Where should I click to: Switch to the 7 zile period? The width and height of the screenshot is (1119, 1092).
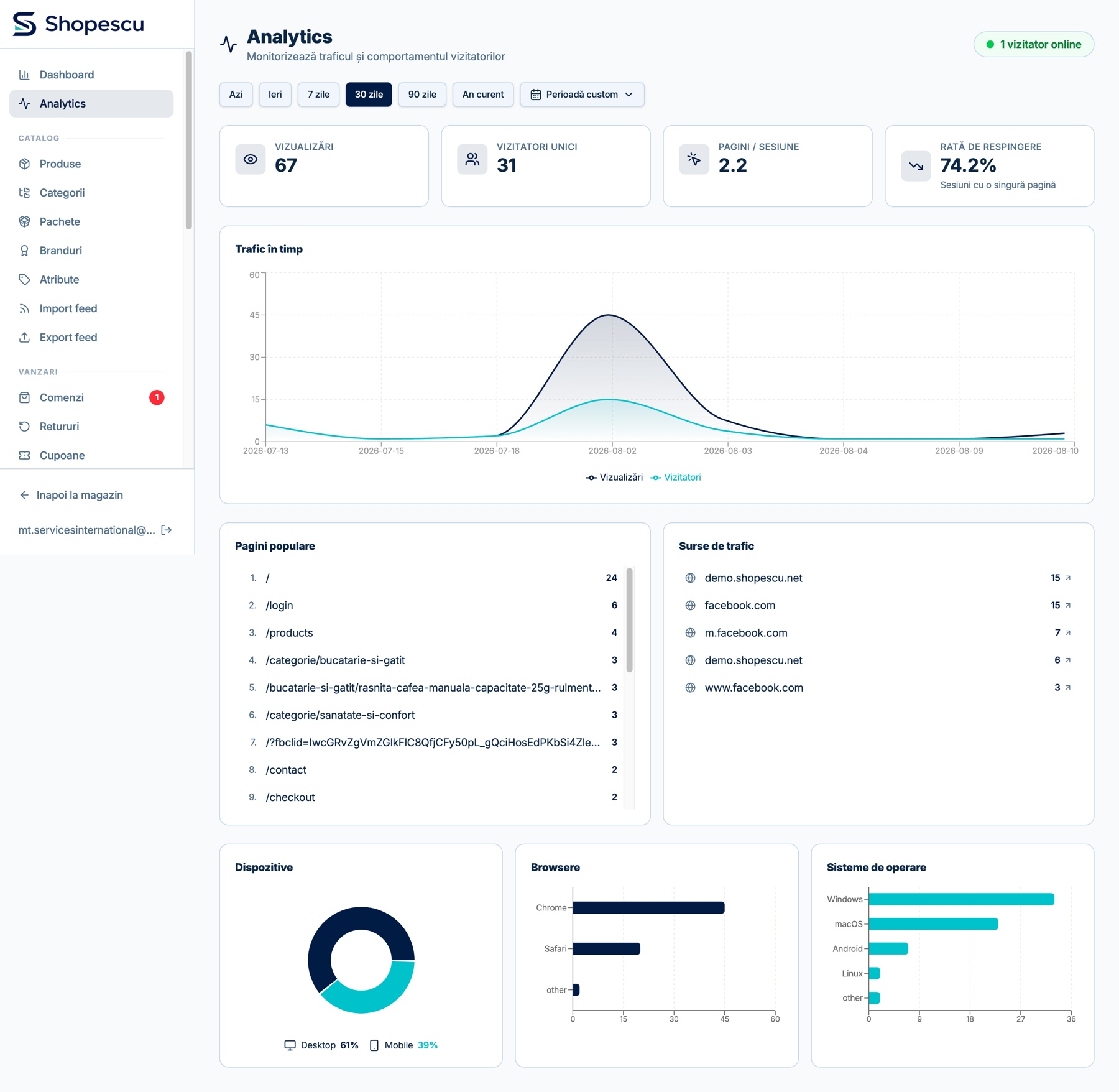point(319,95)
